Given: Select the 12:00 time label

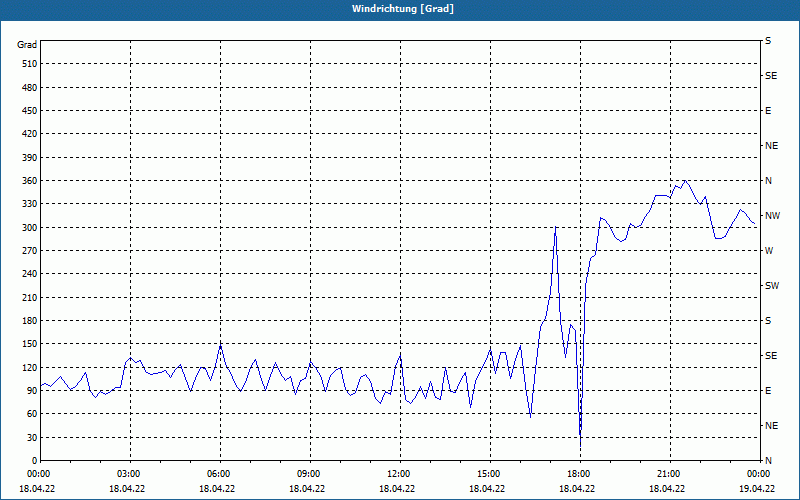Looking at the screenshot, I should point(400,474).
